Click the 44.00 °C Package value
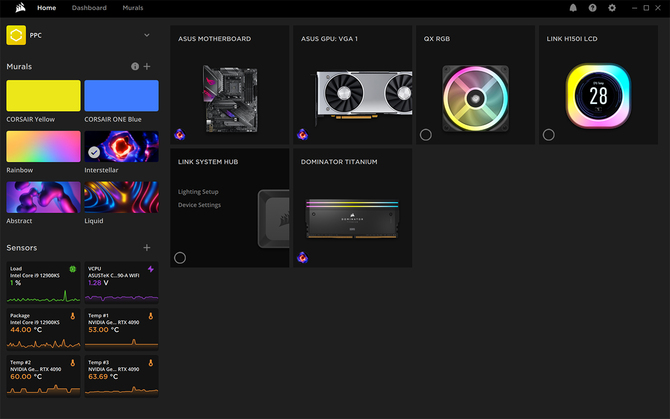The image size is (670, 419). (x=26, y=330)
